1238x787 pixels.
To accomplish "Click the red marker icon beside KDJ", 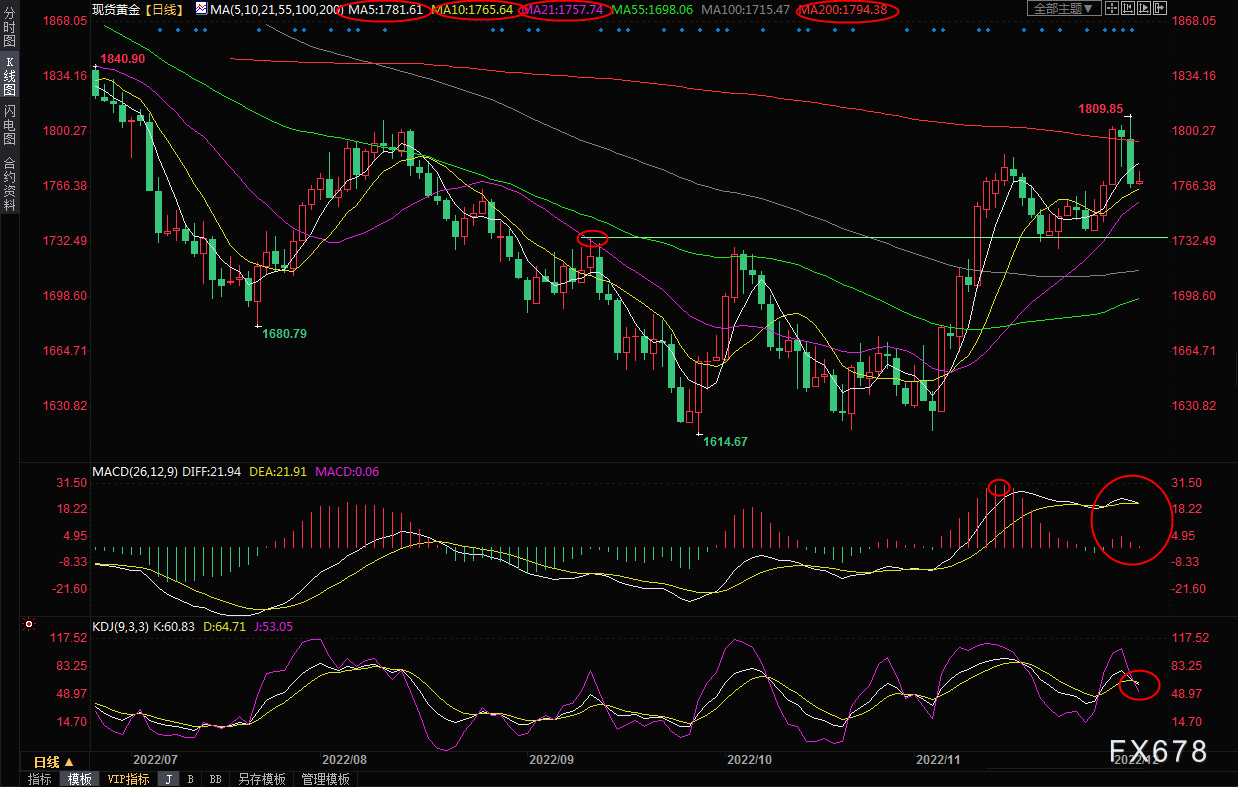I will 29,625.
